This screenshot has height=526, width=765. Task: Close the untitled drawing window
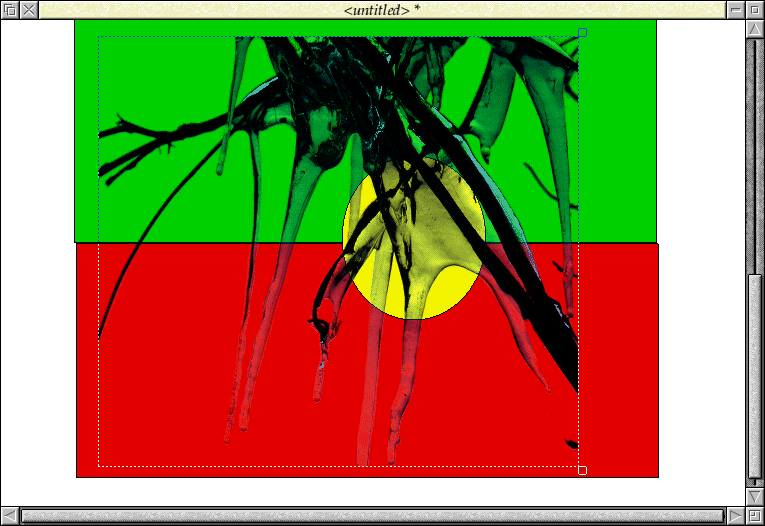click(29, 9)
